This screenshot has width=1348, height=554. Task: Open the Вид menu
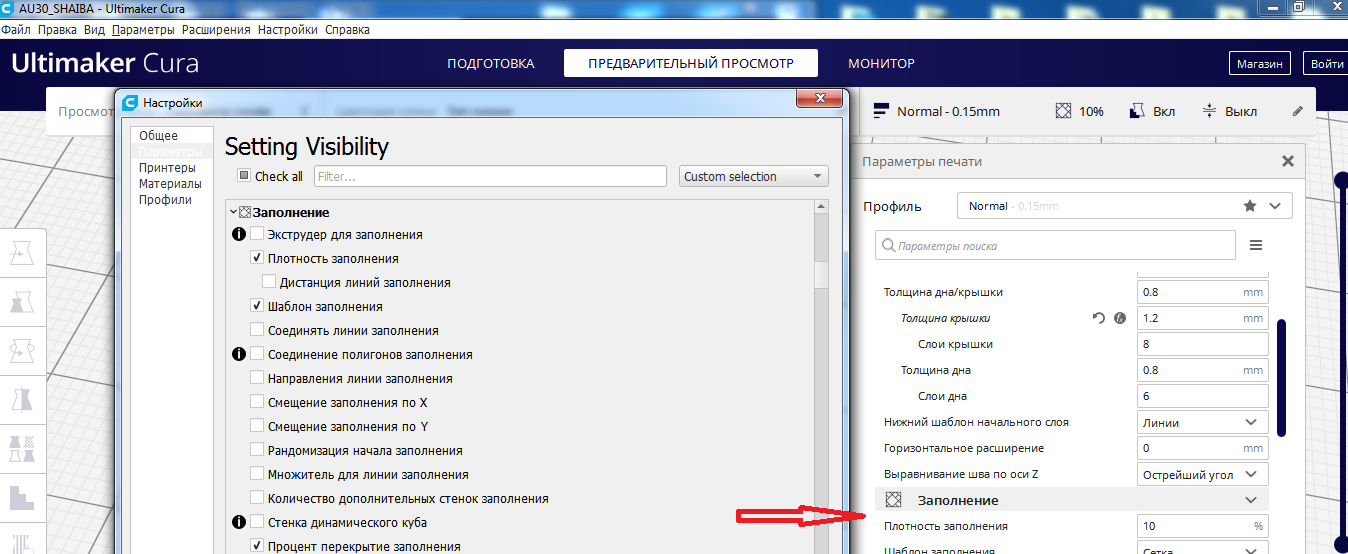[x=94, y=30]
